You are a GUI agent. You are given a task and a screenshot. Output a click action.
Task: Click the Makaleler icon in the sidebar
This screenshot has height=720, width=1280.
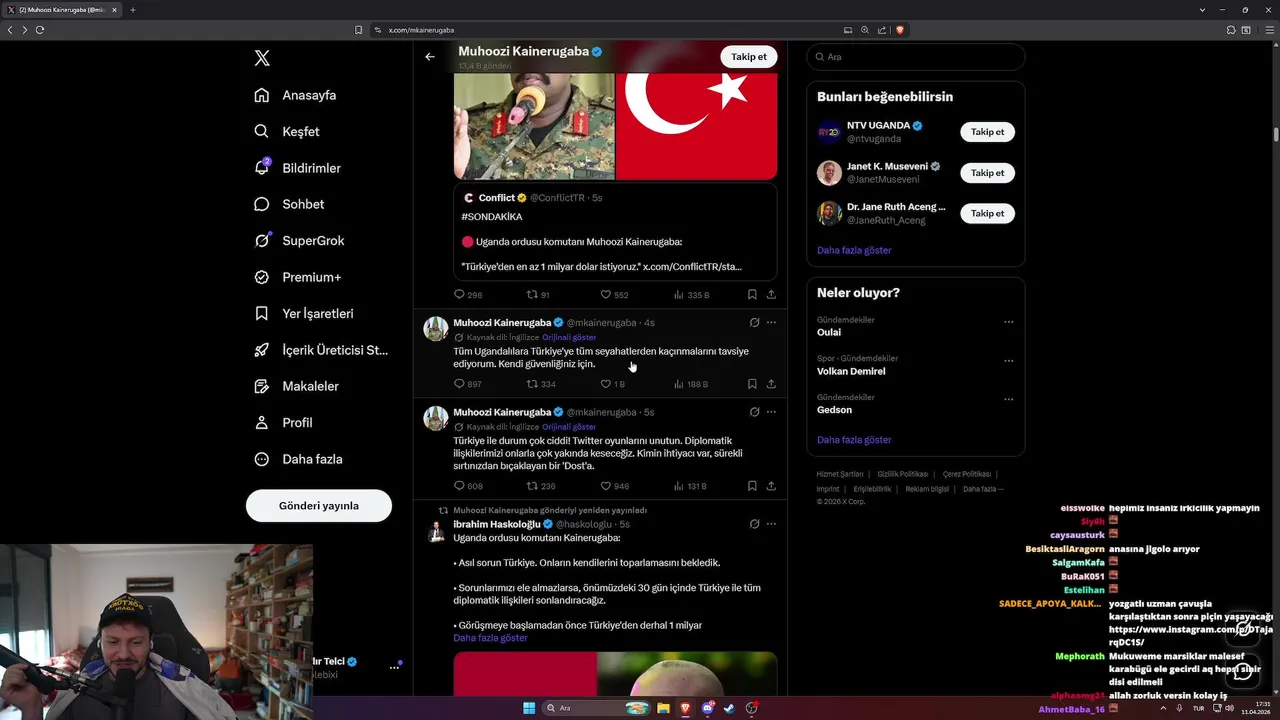[262, 386]
